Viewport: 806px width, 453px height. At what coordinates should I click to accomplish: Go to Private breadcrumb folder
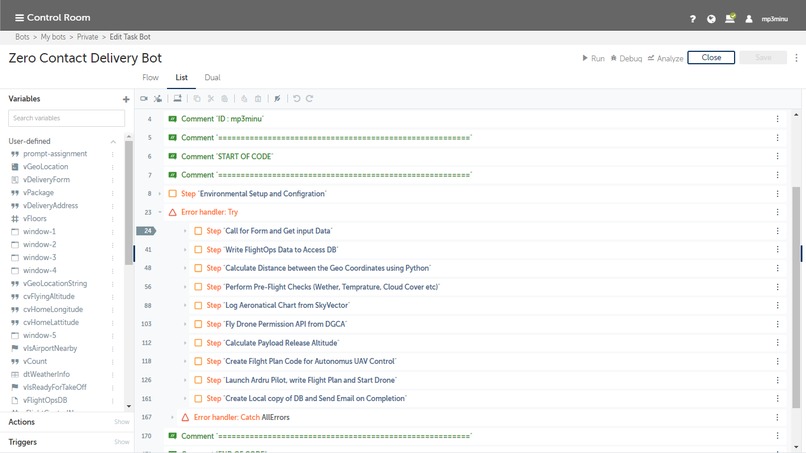pos(87,37)
